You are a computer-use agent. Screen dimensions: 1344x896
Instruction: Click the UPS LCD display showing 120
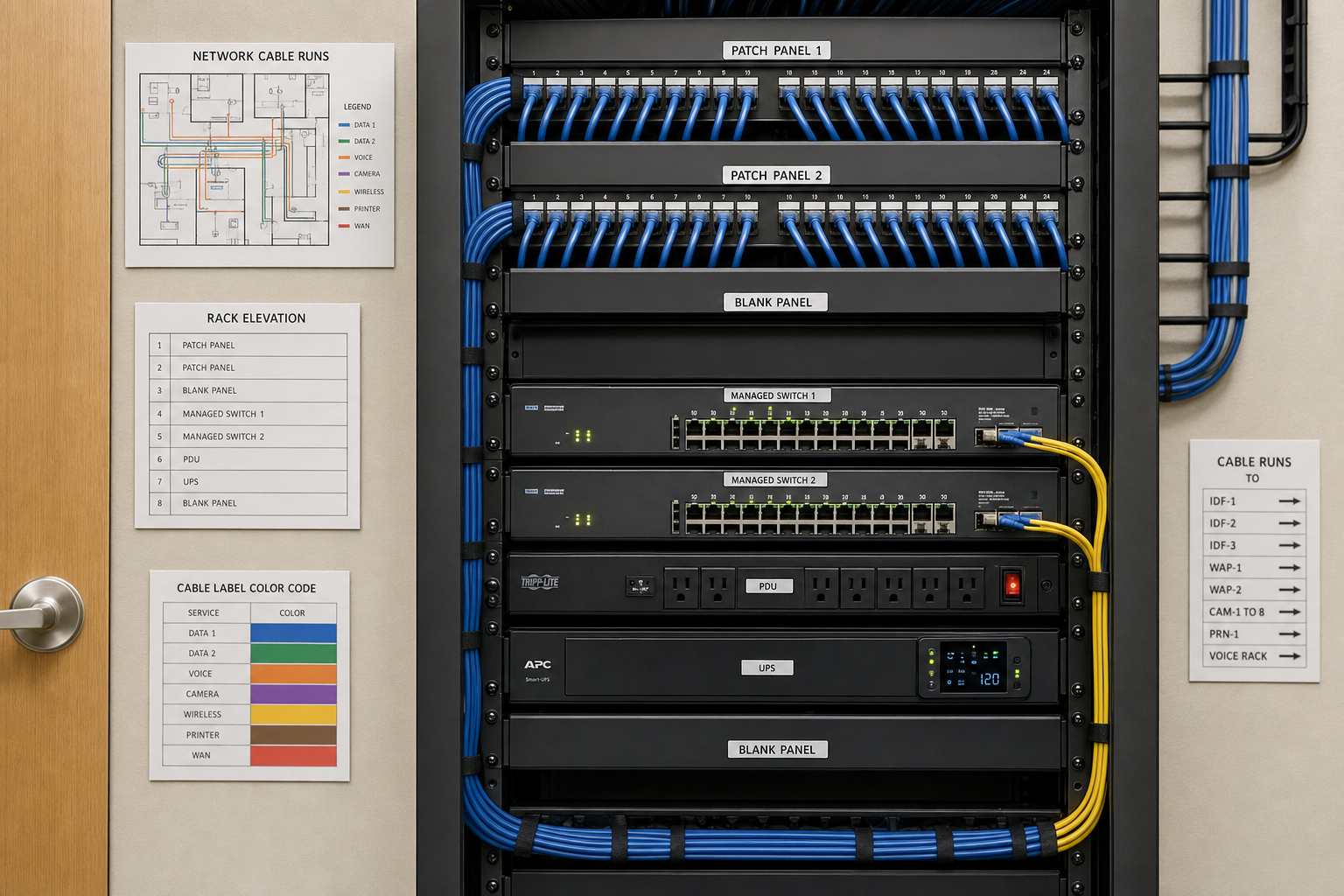click(x=973, y=668)
